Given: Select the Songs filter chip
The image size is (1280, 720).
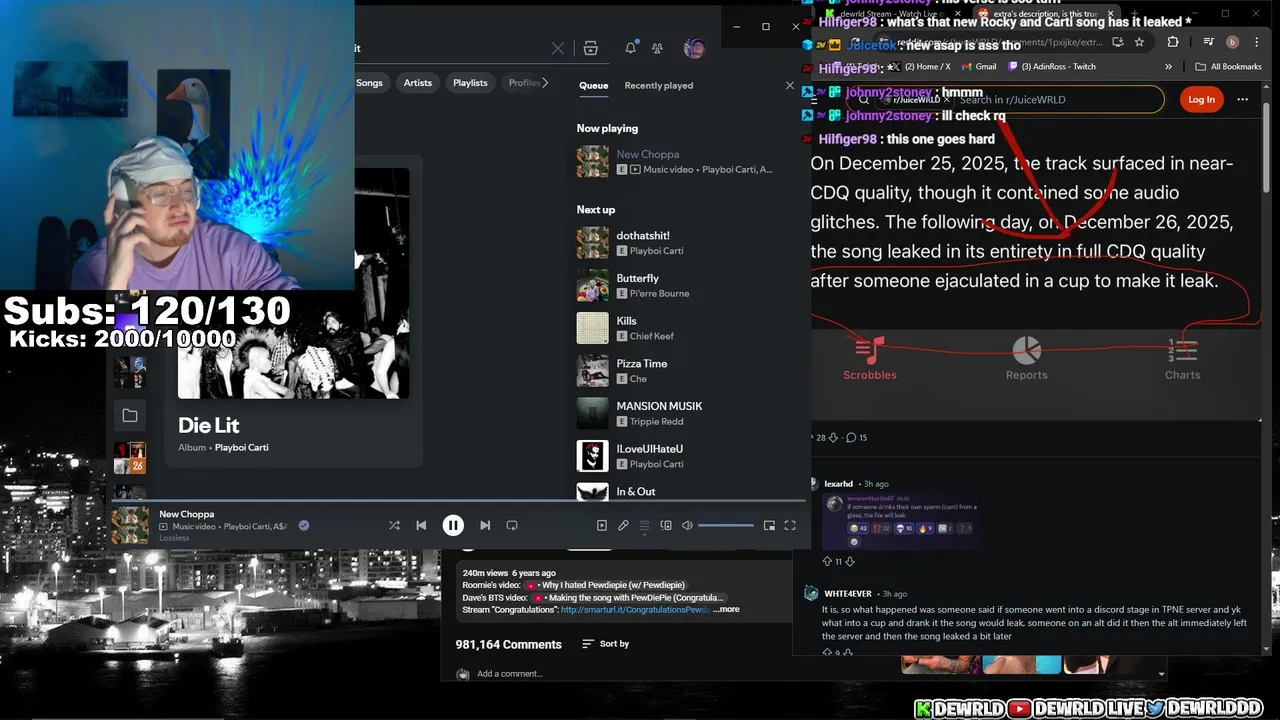Looking at the screenshot, I should coord(369,83).
